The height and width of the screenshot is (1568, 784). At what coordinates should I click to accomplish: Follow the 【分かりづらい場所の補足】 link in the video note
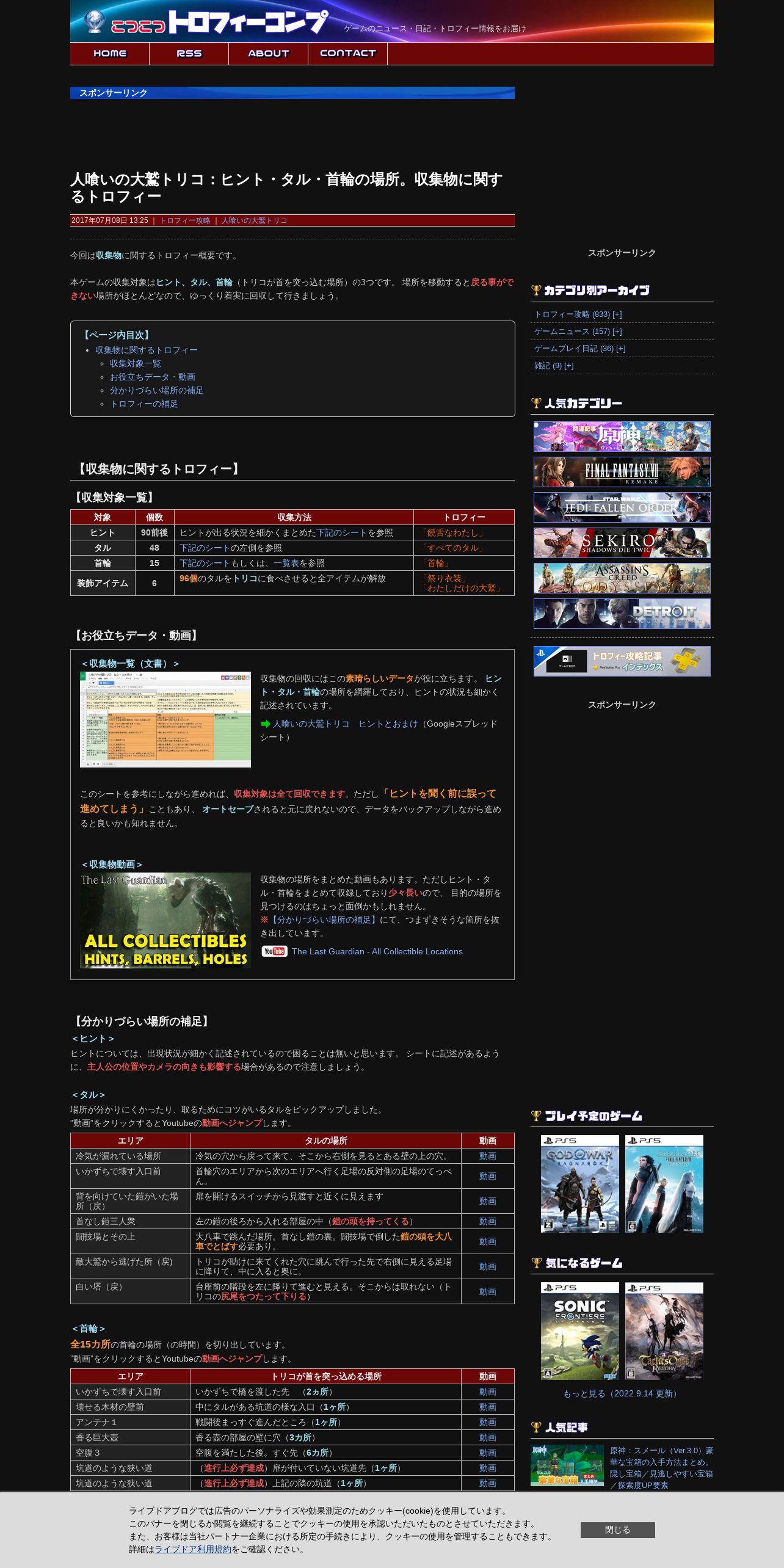point(323,920)
